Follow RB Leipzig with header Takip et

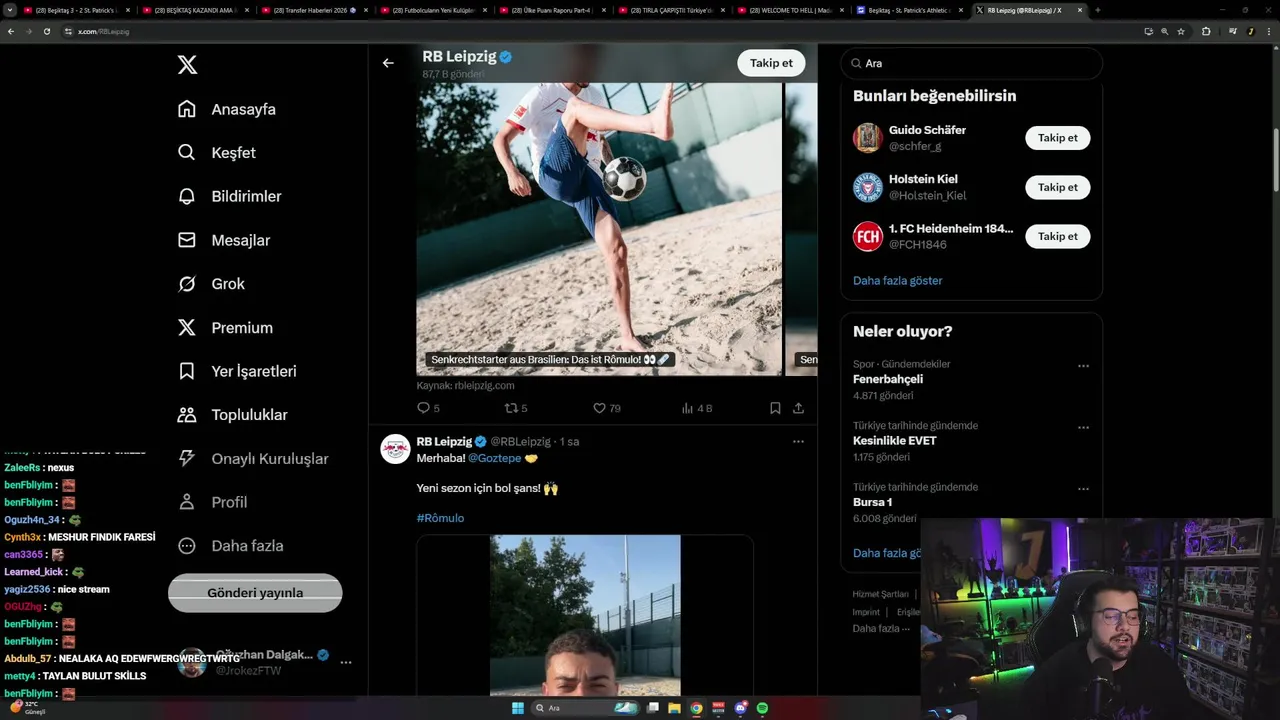771,63
